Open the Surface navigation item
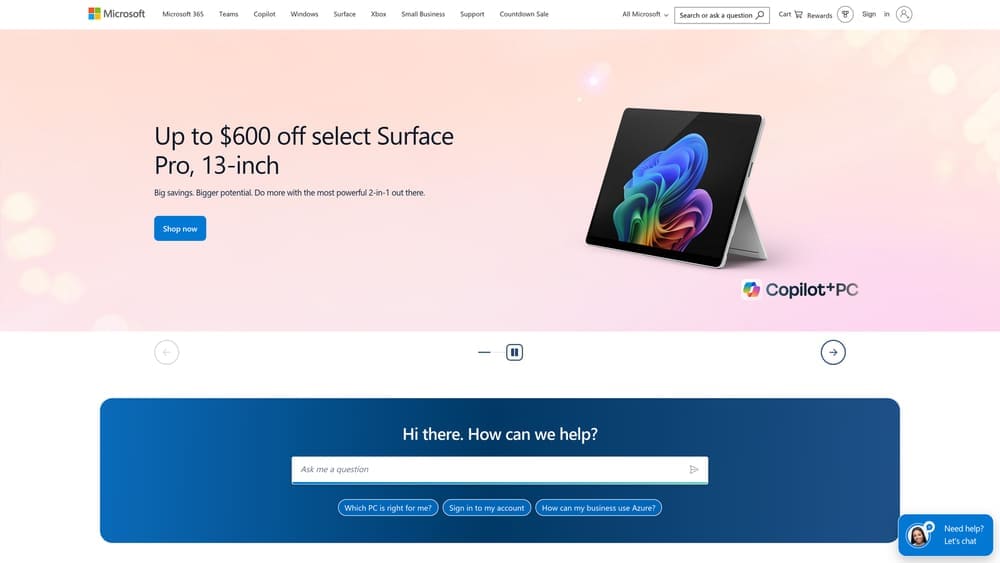 click(344, 14)
